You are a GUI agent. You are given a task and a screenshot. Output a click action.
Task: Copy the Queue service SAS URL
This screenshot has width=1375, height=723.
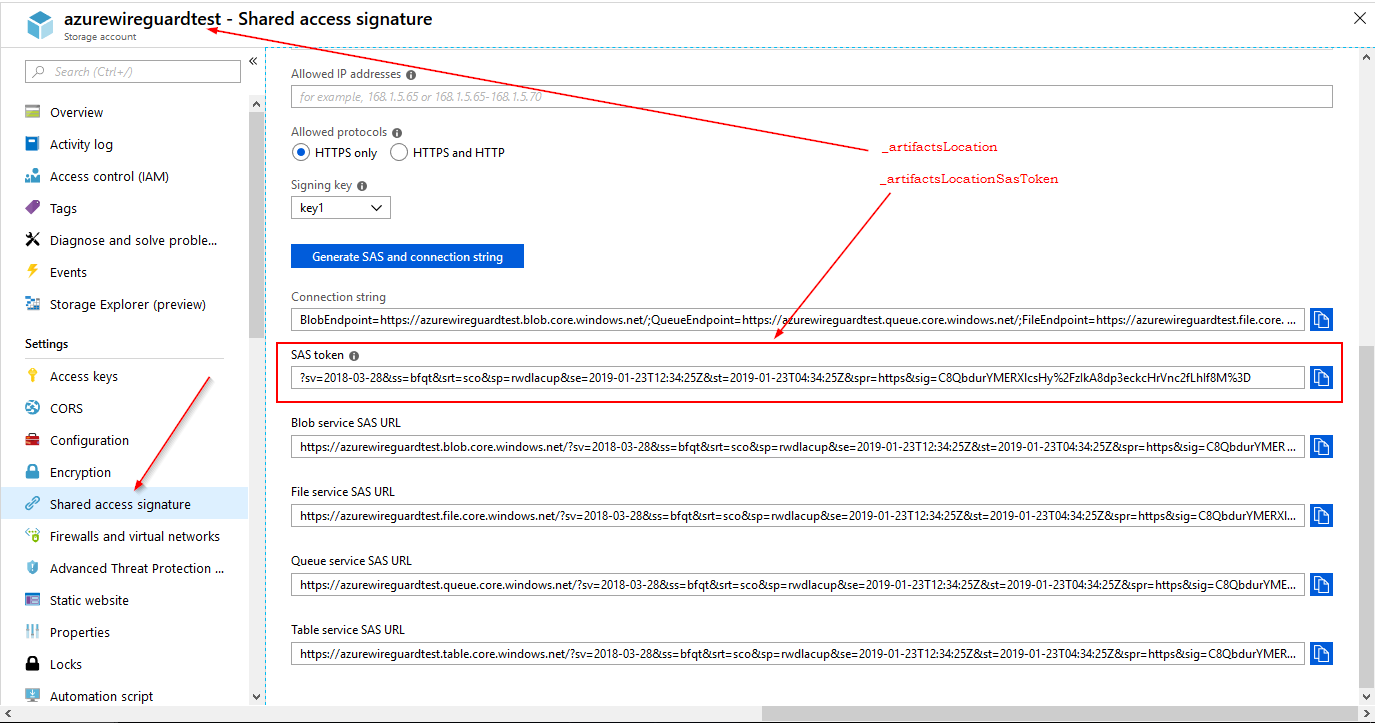pyautogui.click(x=1322, y=584)
